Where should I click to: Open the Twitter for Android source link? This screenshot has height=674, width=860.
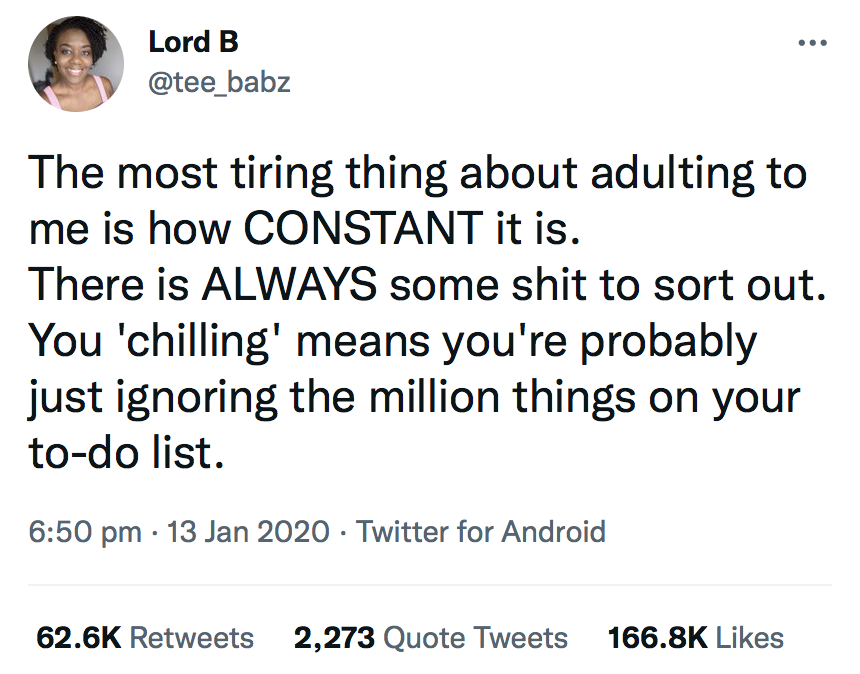coord(481,530)
